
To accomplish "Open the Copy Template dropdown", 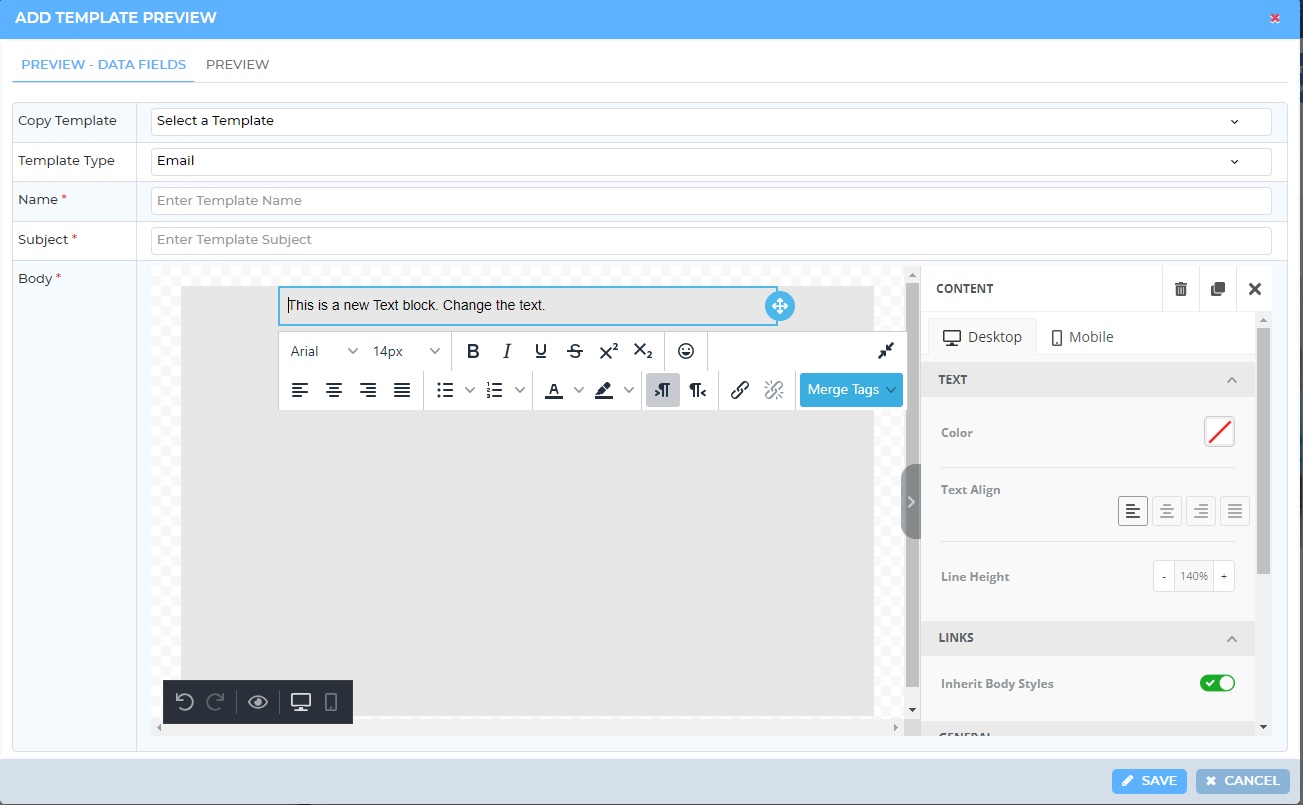I will 710,121.
